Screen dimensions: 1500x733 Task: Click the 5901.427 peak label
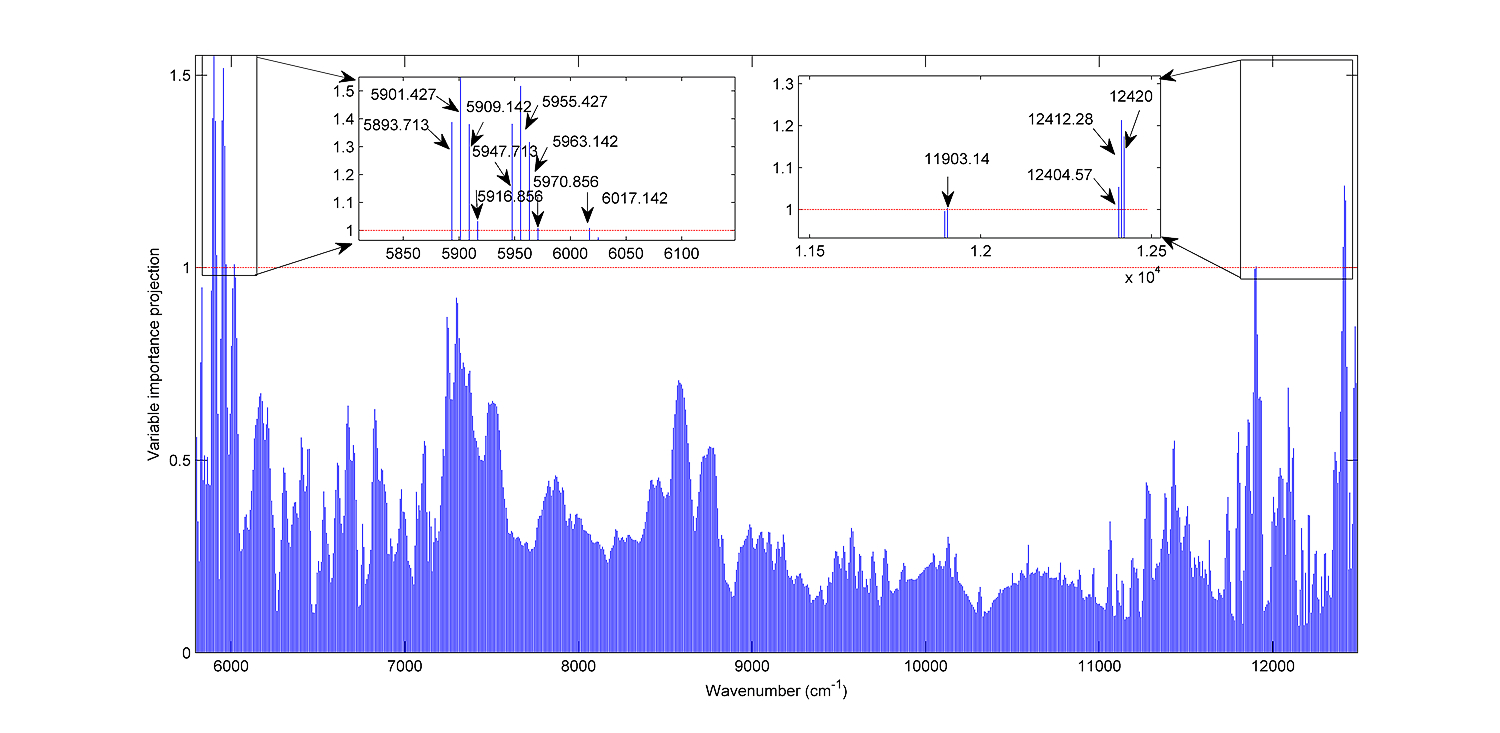(403, 95)
